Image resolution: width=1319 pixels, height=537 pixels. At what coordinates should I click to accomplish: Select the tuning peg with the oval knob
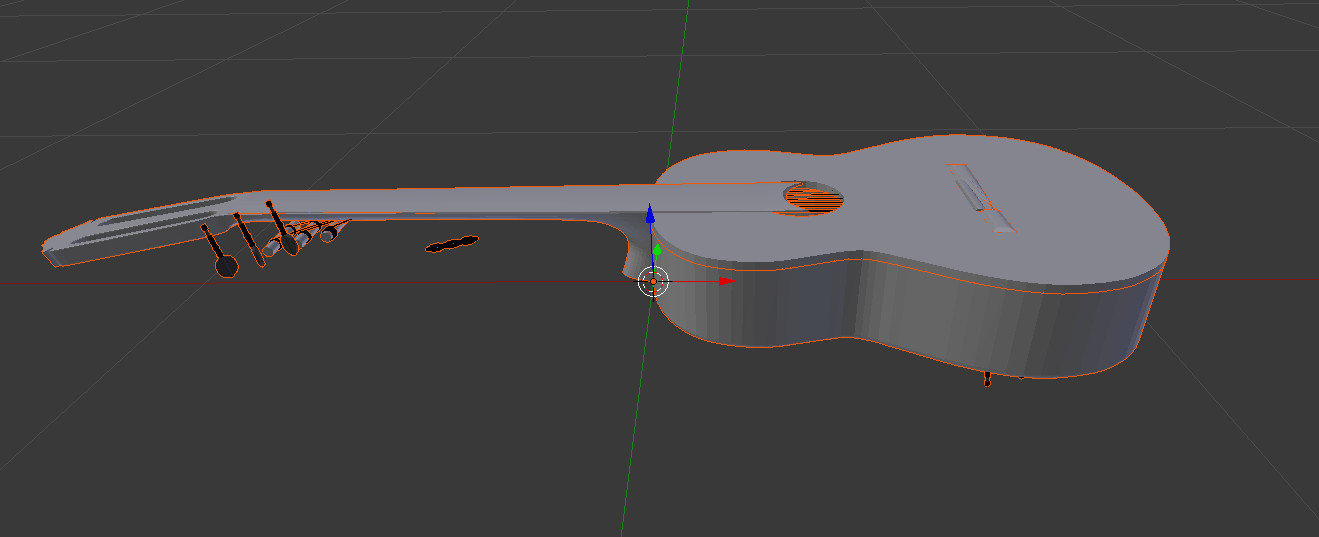tap(282, 228)
